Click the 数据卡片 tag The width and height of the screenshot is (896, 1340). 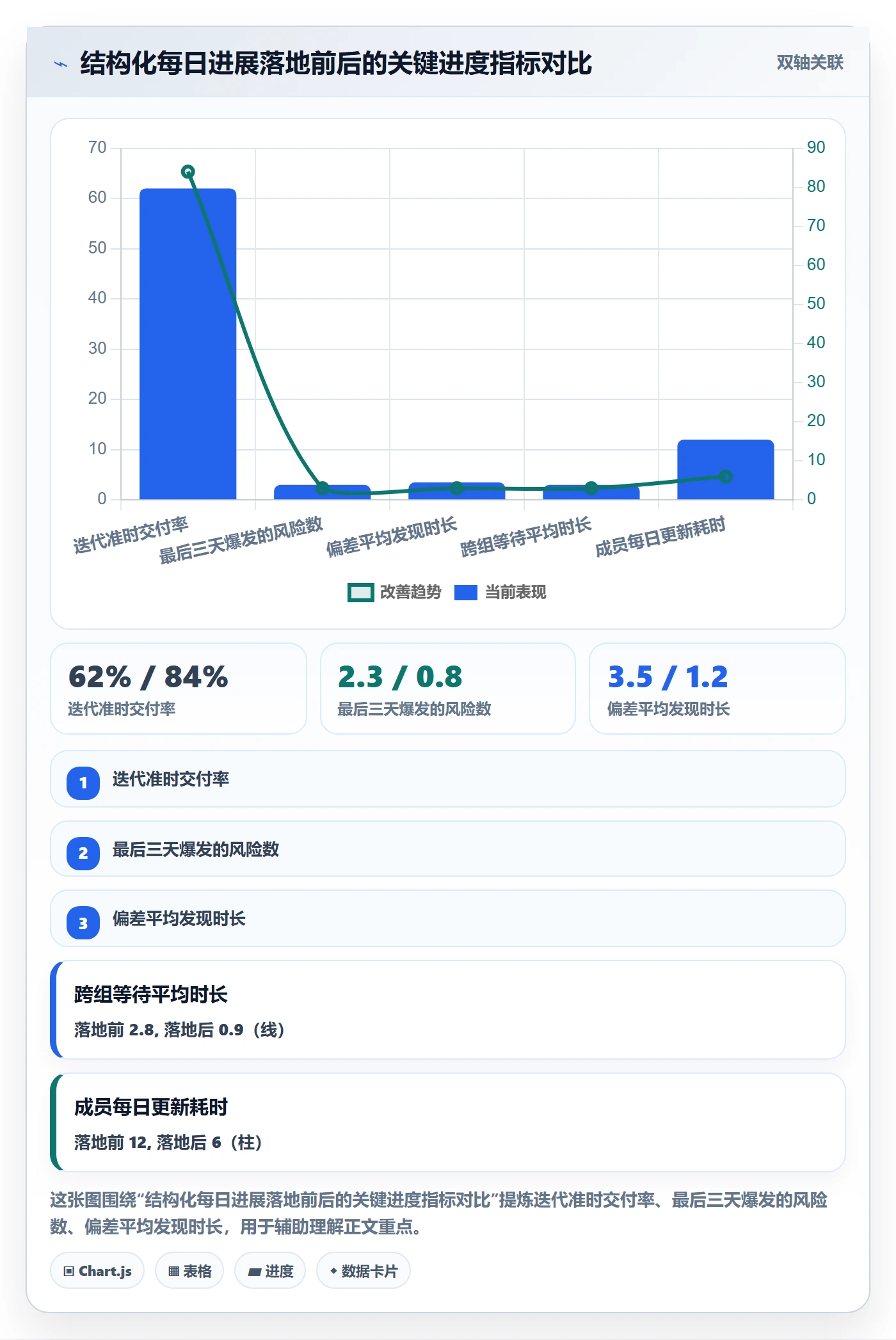(364, 1271)
